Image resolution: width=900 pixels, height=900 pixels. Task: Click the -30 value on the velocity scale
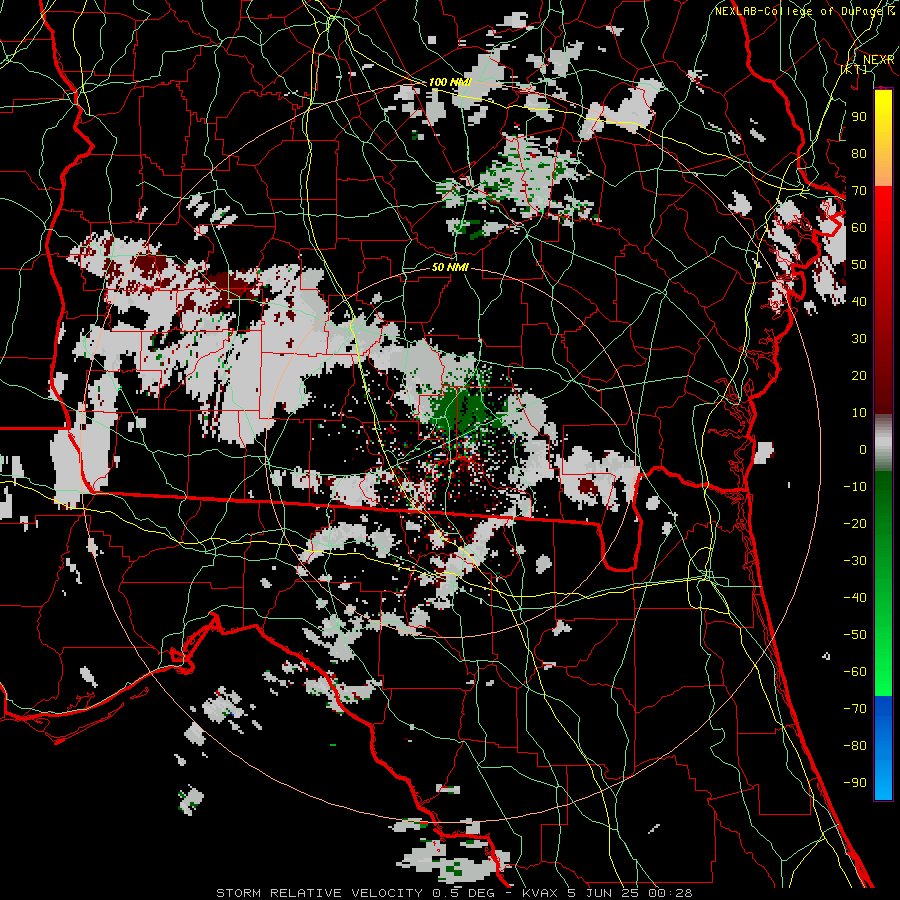(855, 561)
